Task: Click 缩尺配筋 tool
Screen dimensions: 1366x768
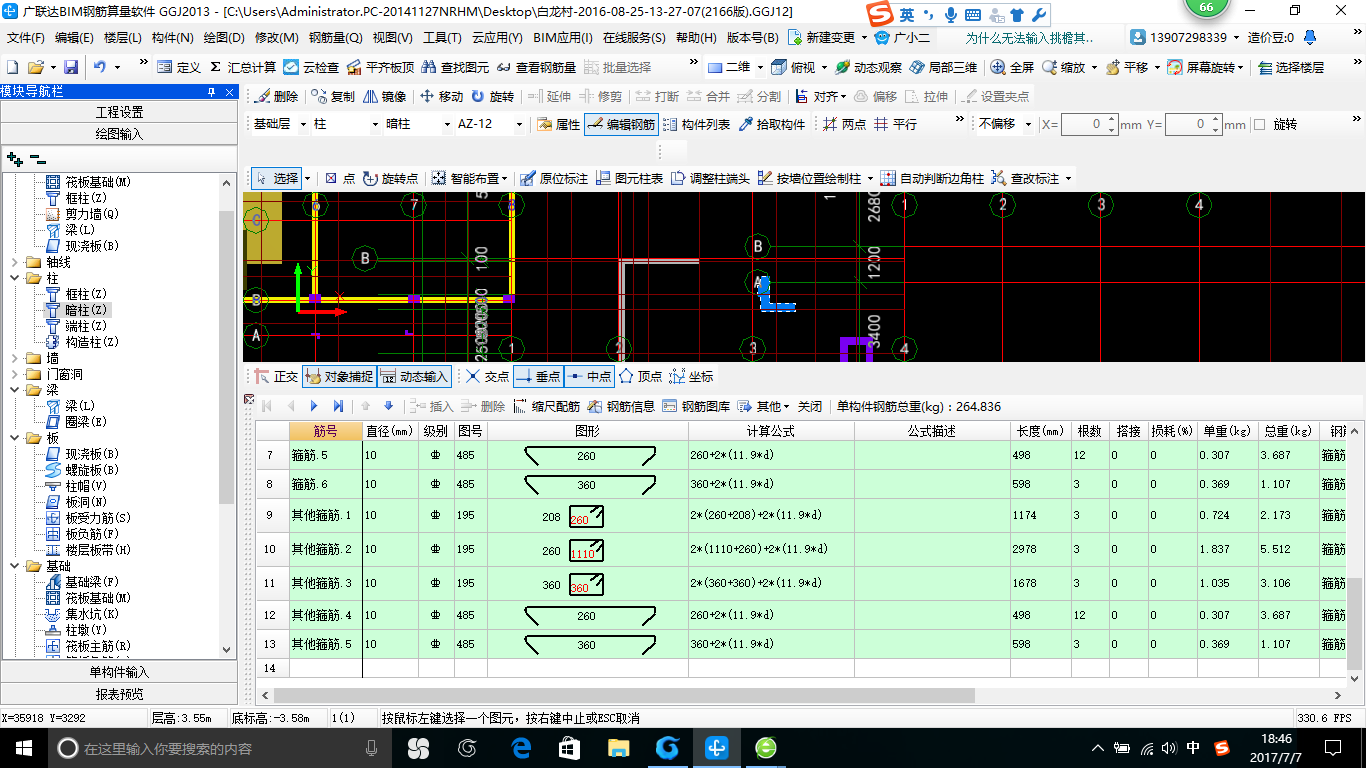Action: pyautogui.click(x=546, y=406)
